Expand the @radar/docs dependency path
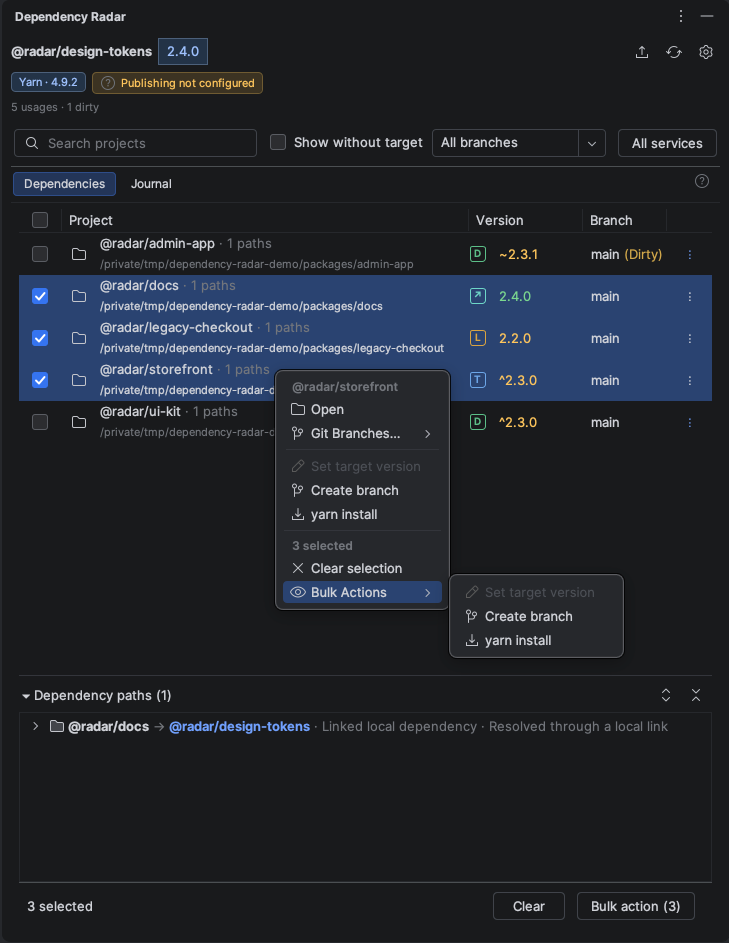 click(35, 726)
